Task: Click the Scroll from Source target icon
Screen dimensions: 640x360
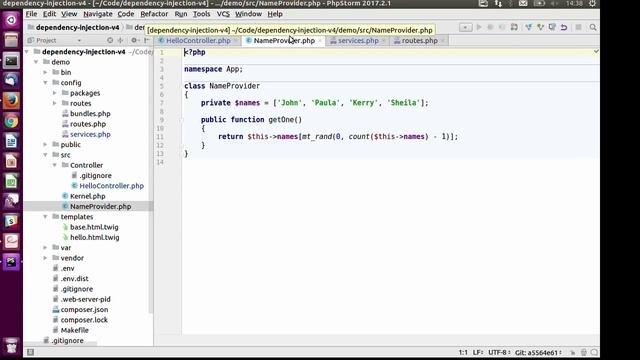Action: [x=110, y=40]
